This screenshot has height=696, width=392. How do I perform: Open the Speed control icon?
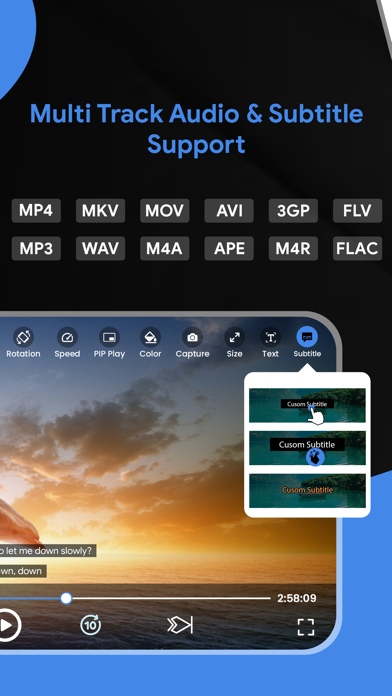(x=67, y=338)
